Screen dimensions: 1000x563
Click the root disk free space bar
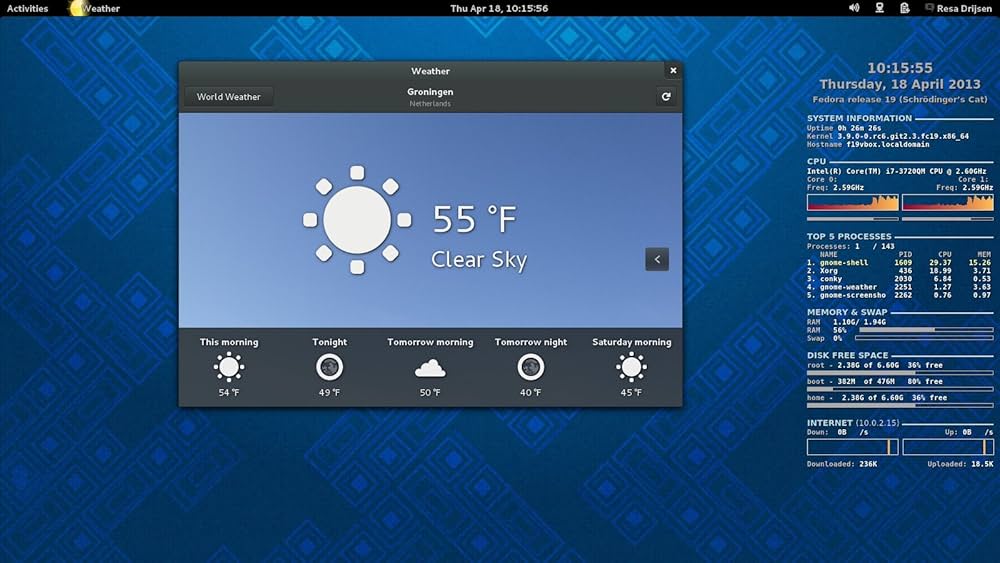900,373
